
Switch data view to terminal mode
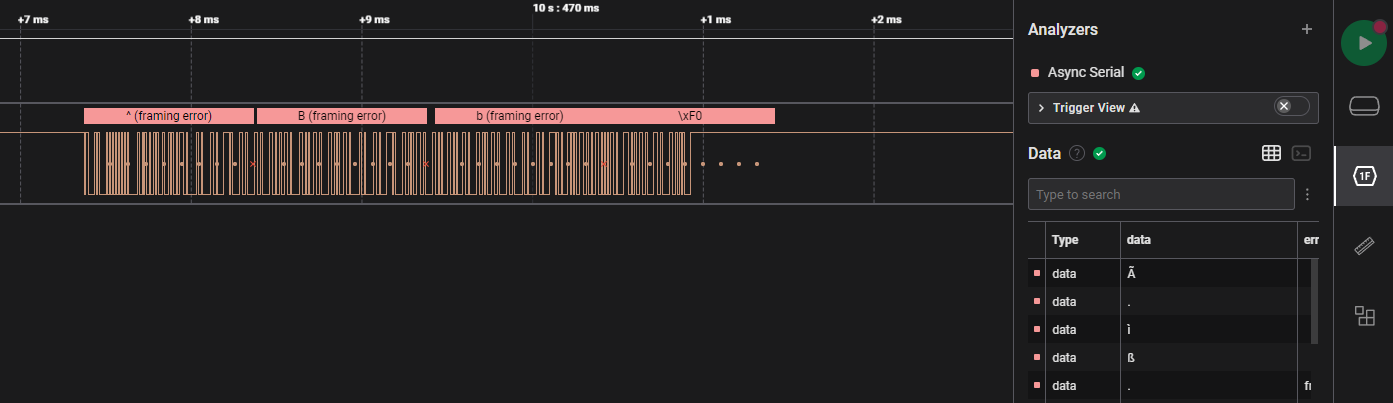1301,153
